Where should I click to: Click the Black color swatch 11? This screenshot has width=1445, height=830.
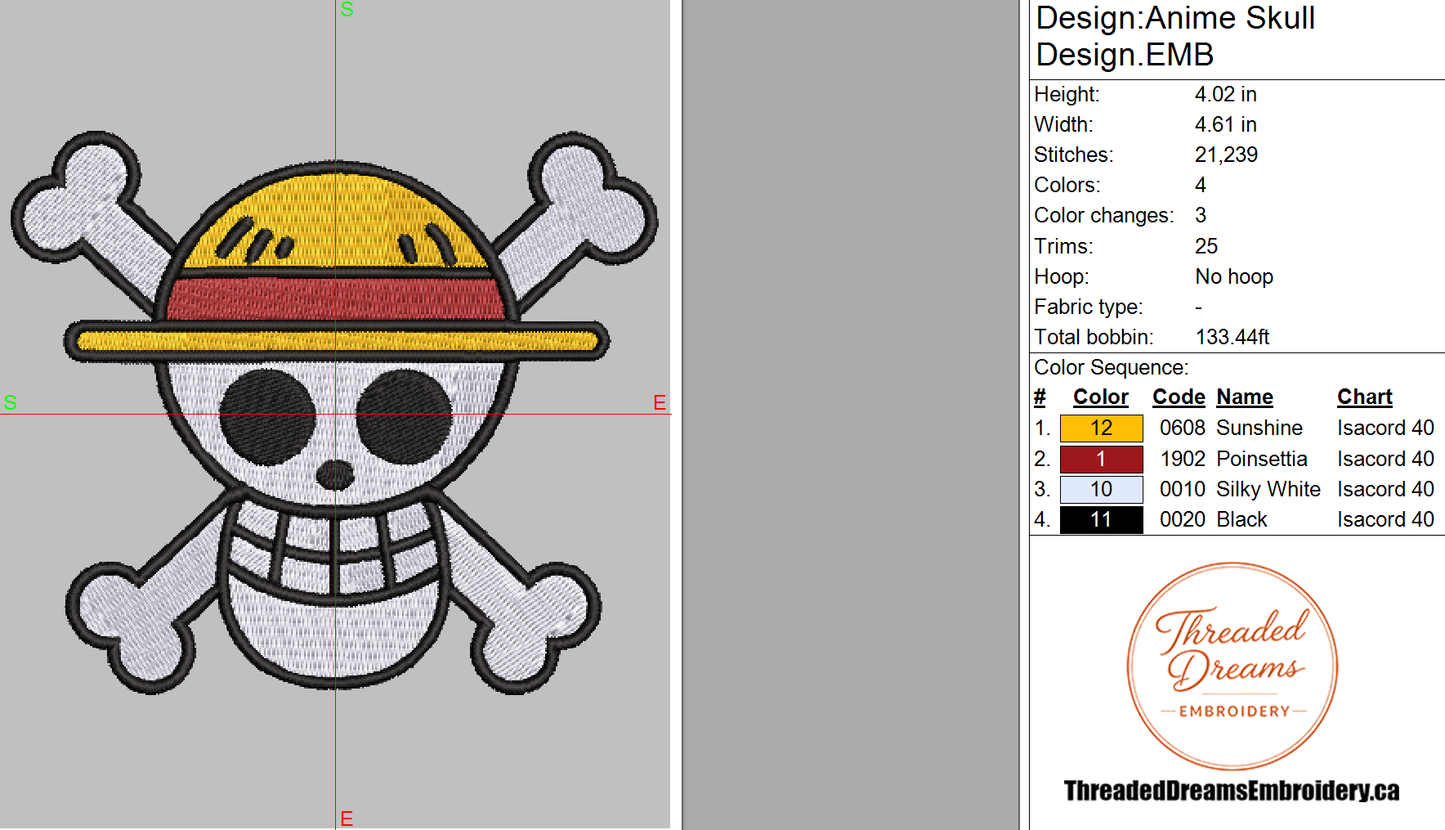1101,520
